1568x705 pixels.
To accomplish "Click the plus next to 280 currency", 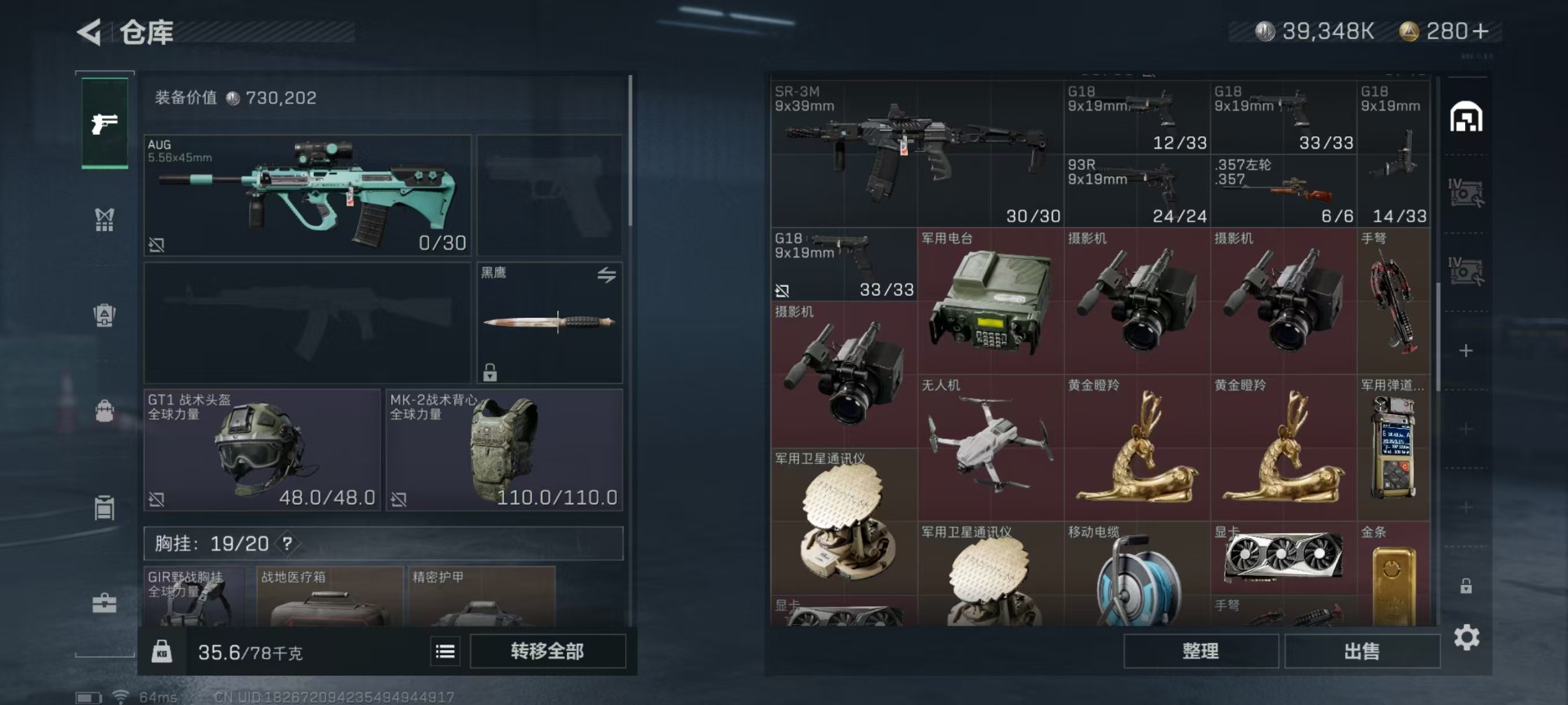I will [1481, 31].
